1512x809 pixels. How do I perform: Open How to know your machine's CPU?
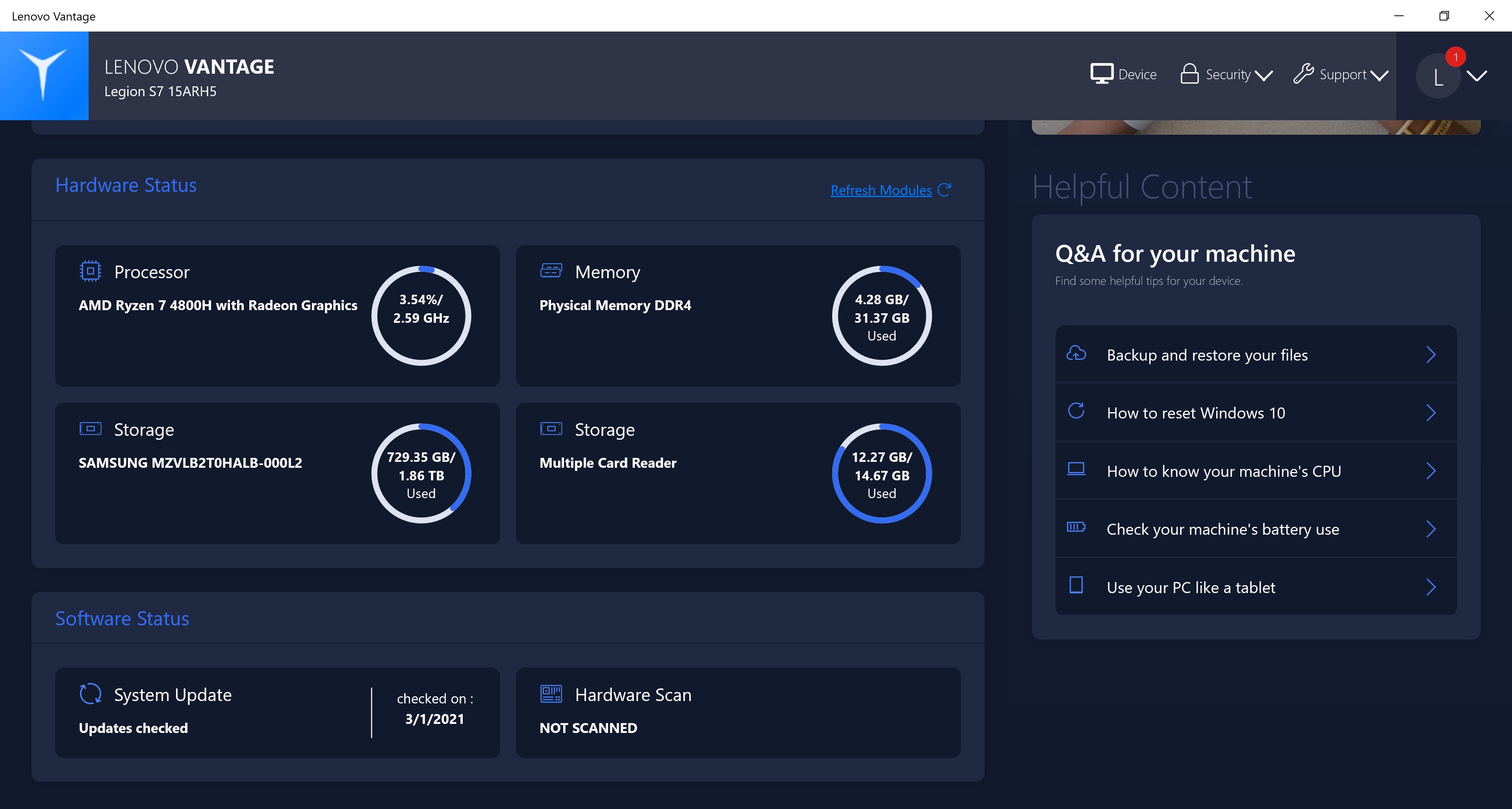point(1256,471)
